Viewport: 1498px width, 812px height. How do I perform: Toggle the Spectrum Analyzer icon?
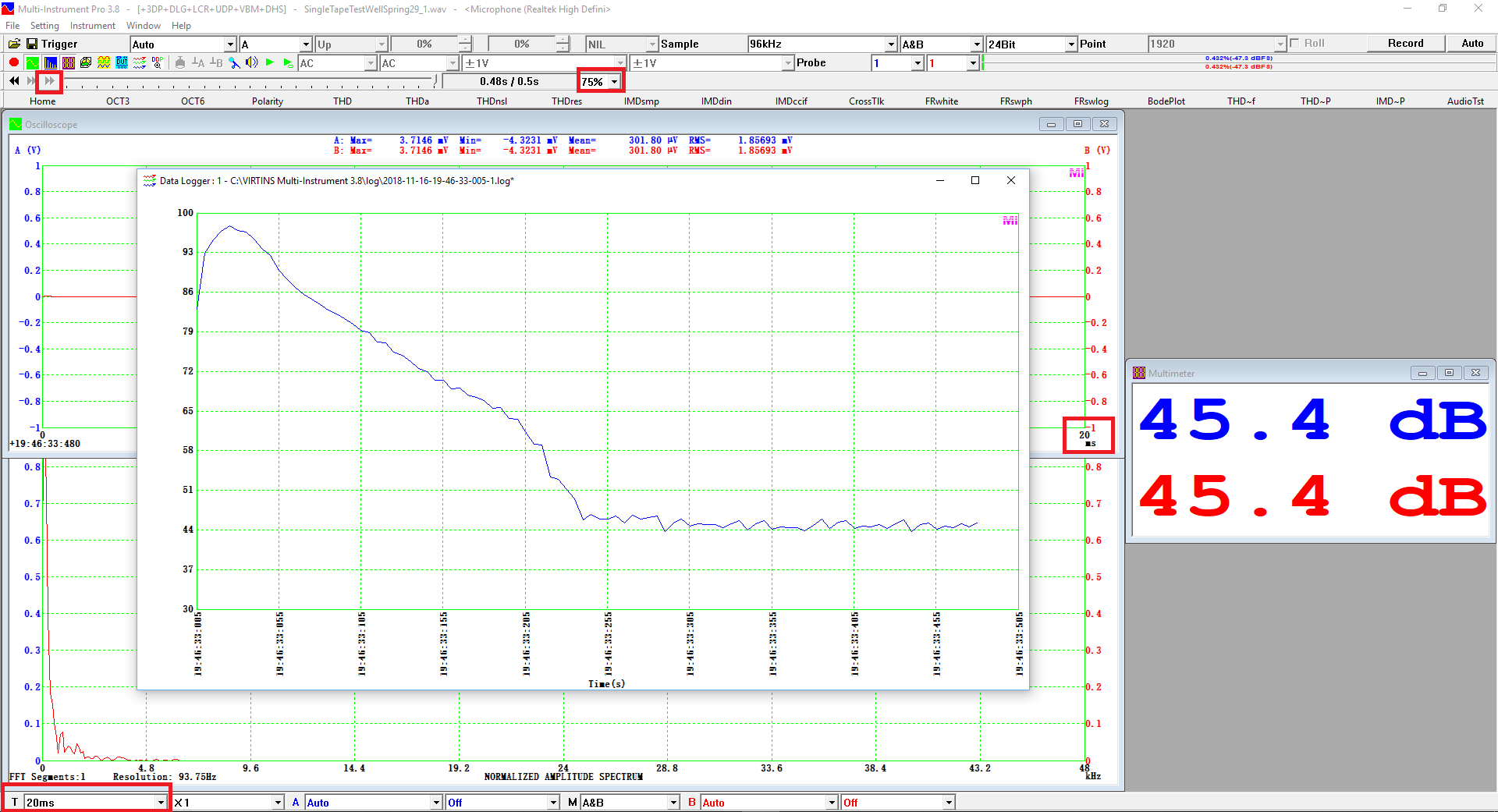click(x=50, y=62)
